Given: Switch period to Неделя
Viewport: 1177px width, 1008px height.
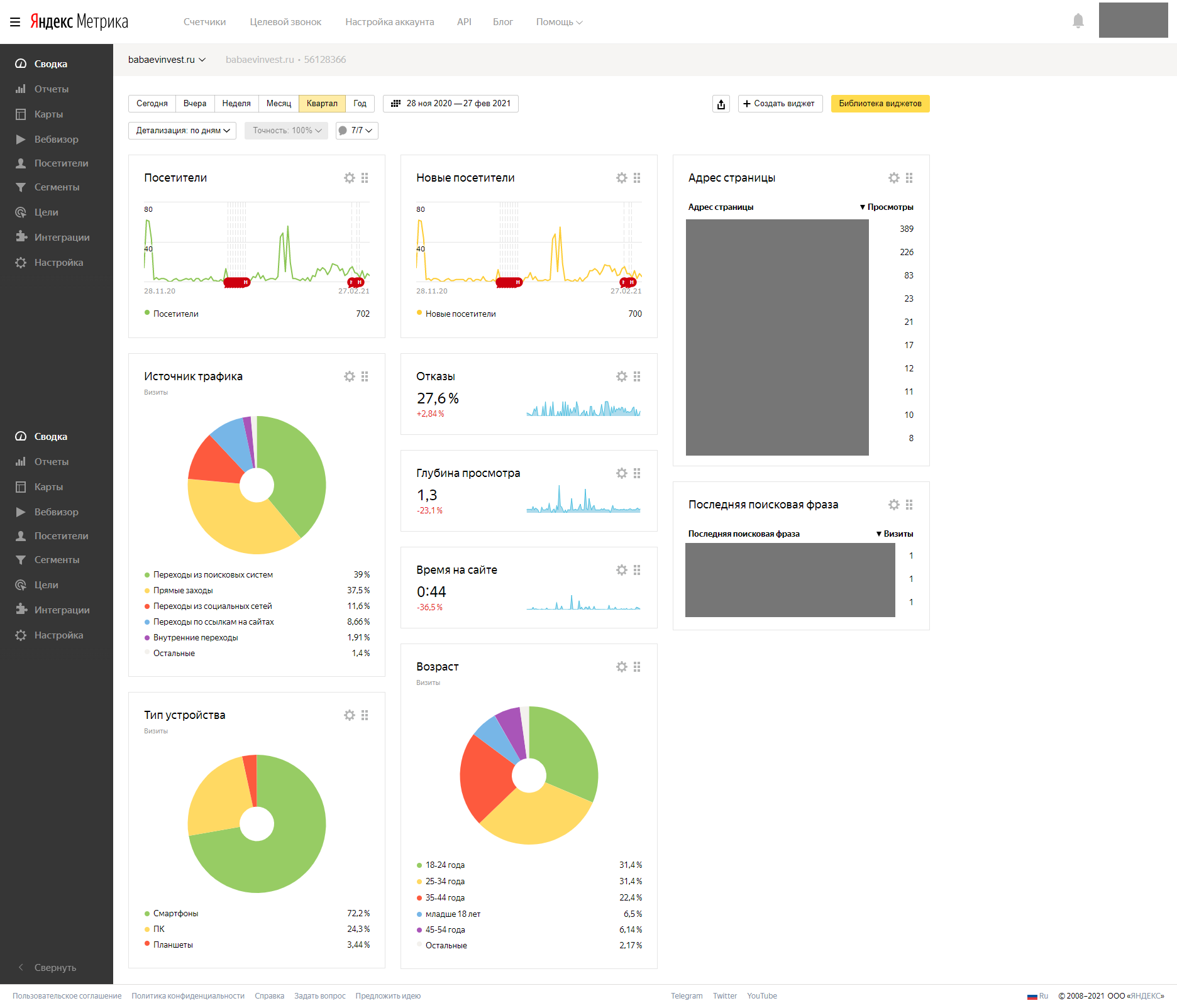Looking at the screenshot, I should (236, 104).
